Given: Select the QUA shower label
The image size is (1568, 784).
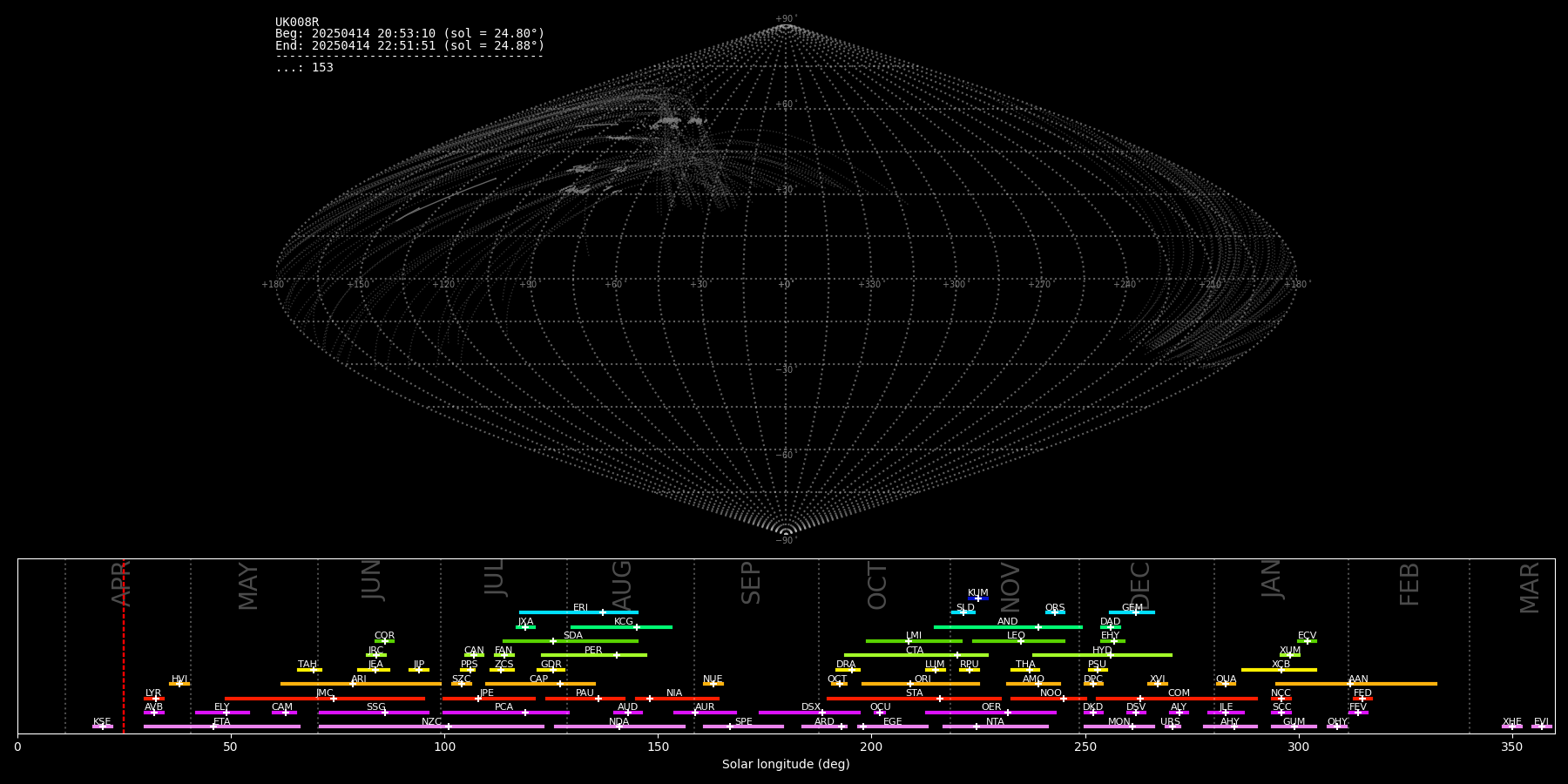Looking at the screenshot, I should click(1227, 679).
